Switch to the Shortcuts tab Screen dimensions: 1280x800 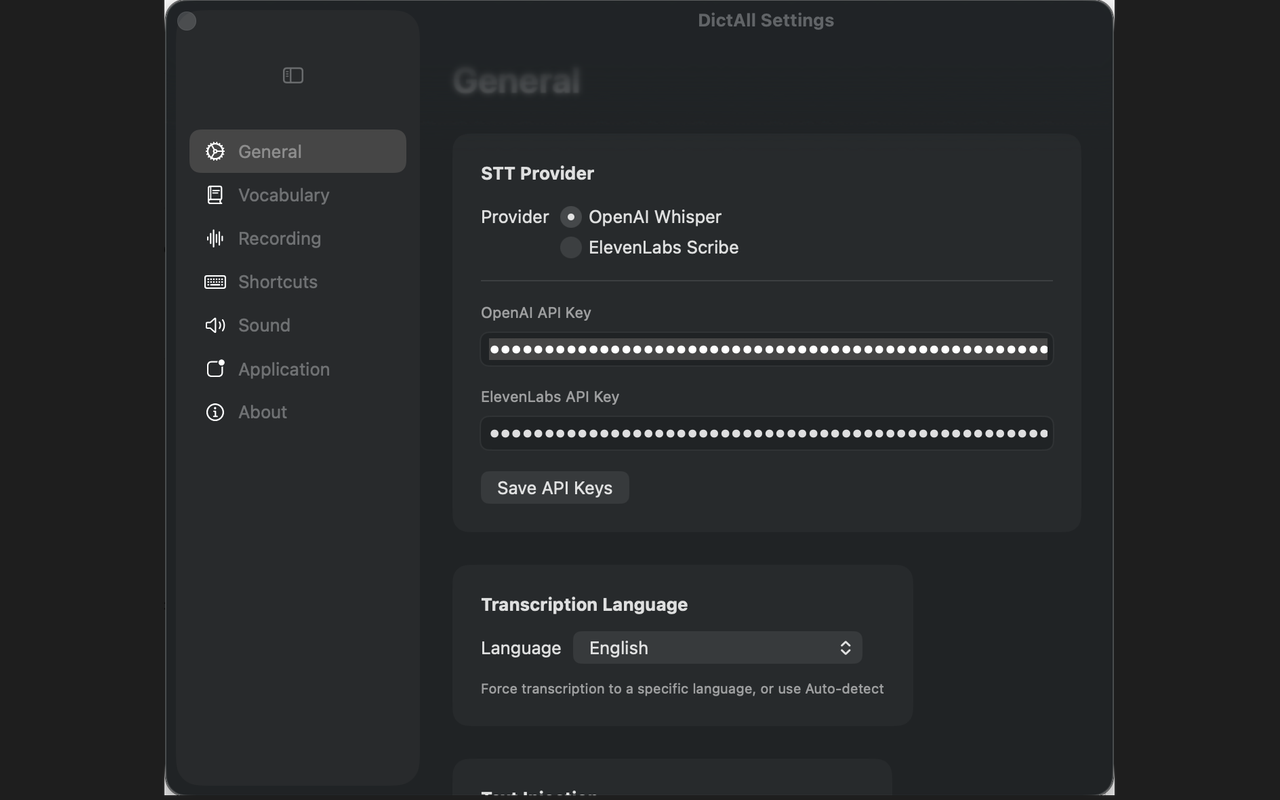[x=277, y=281]
